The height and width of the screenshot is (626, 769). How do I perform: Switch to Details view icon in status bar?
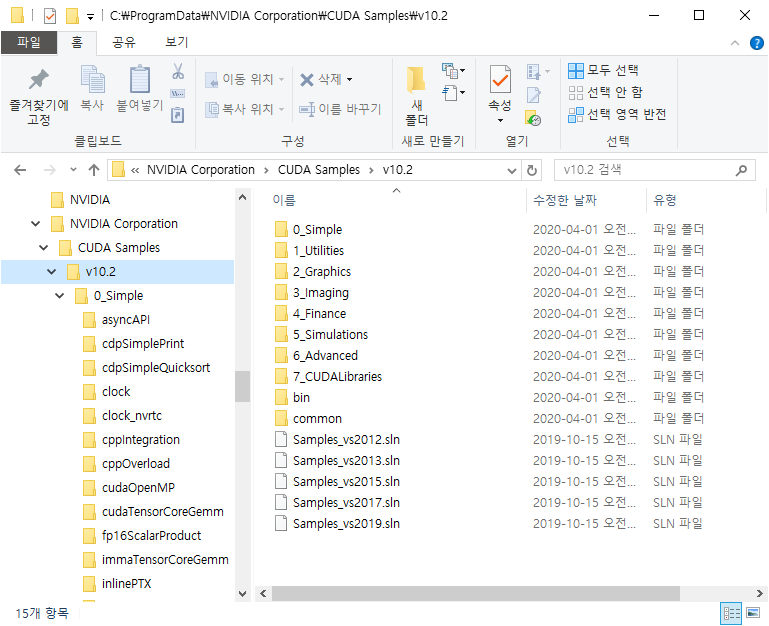coord(731,613)
